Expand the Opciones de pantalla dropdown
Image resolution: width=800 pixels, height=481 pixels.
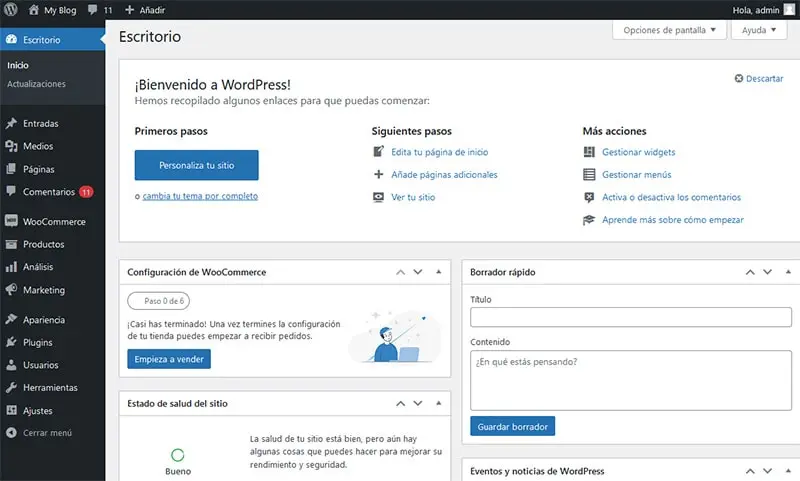click(668, 30)
